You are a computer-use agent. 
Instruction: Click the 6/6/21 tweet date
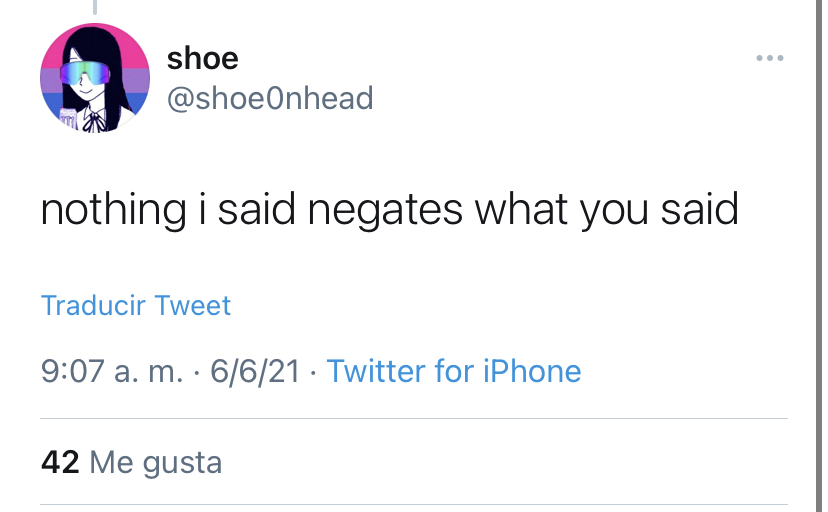pos(255,371)
